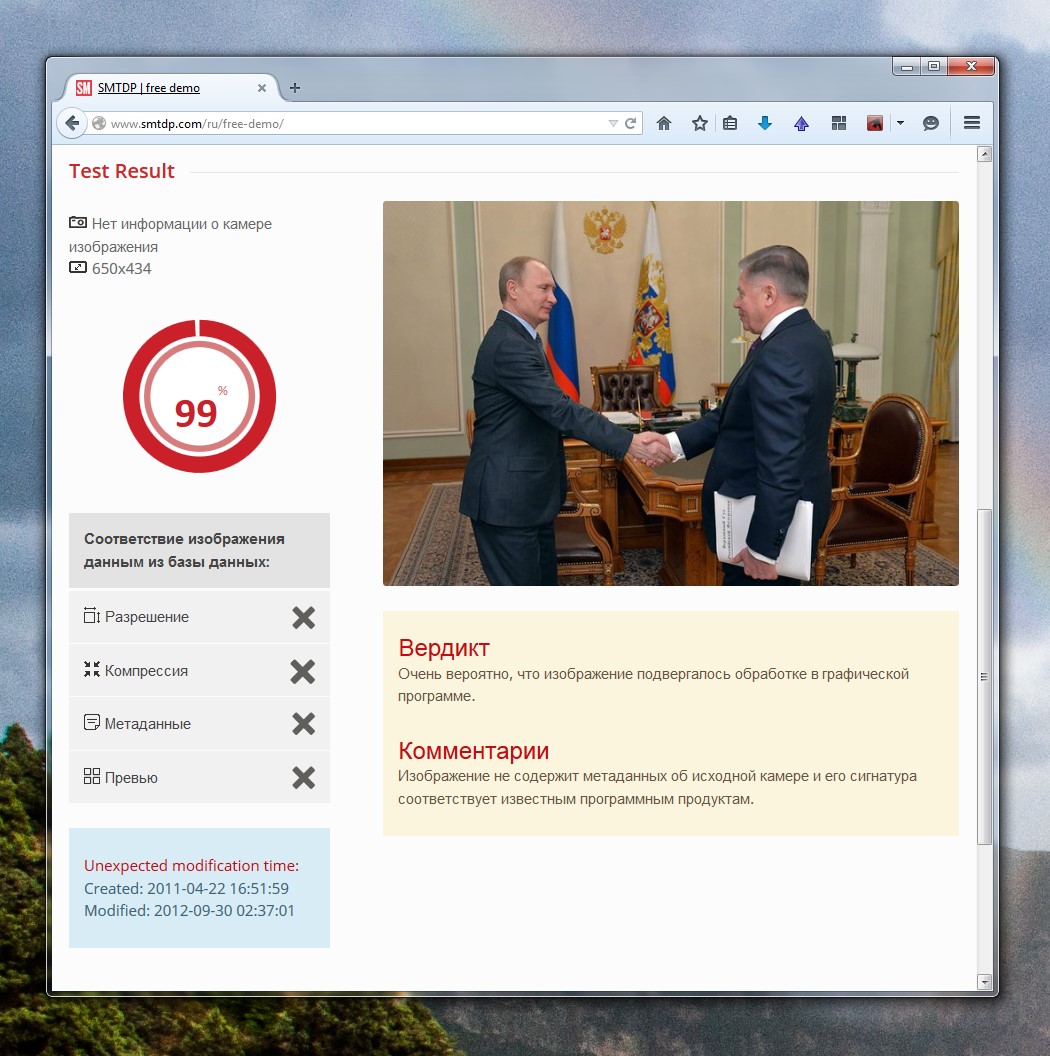
Task: Open the address bar dropdown arrow
Action: click(x=613, y=122)
